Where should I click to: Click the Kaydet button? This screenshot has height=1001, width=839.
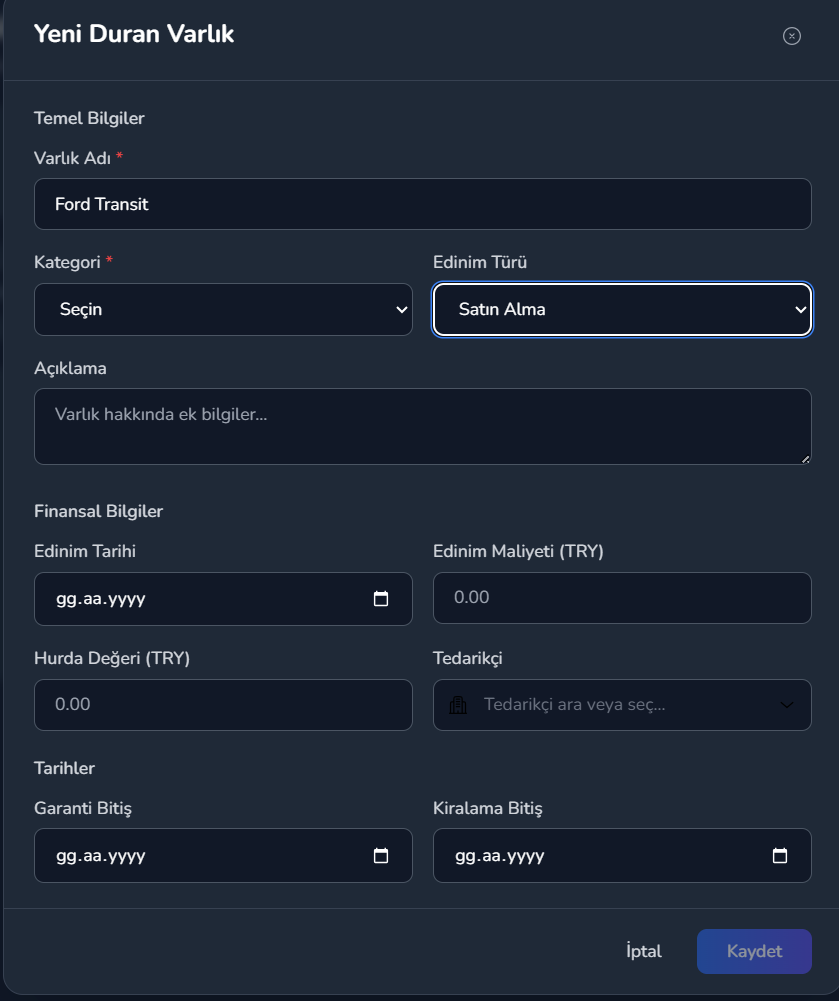(754, 951)
